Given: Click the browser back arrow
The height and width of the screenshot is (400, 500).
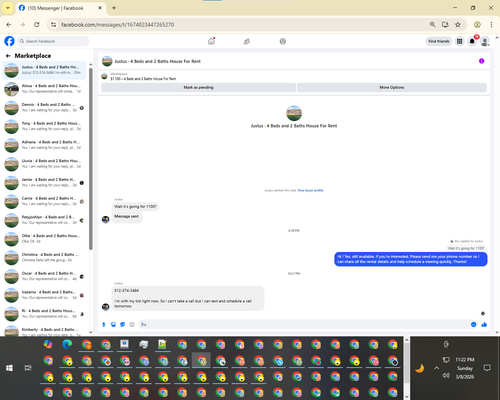Looking at the screenshot, I should coord(9,25).
